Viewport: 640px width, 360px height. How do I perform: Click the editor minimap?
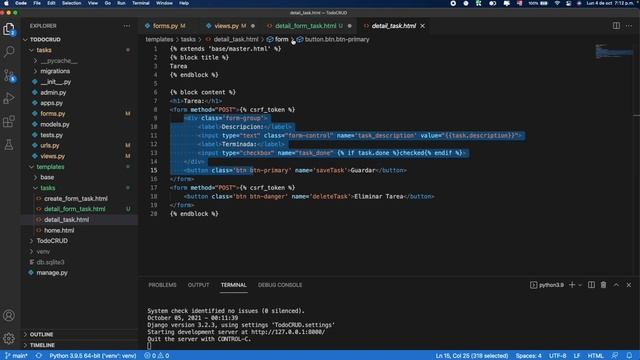click(614, 52)
